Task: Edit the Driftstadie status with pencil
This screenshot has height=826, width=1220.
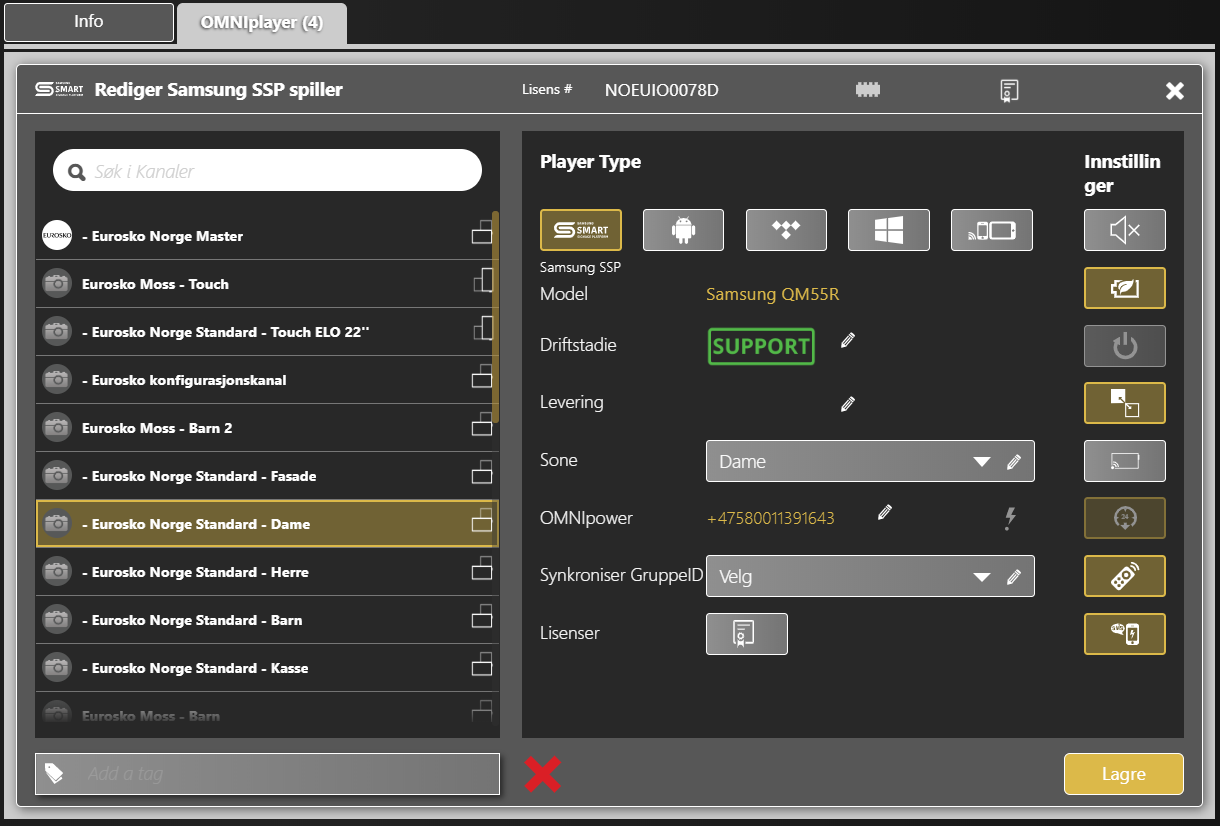Action: pos(848,340)
